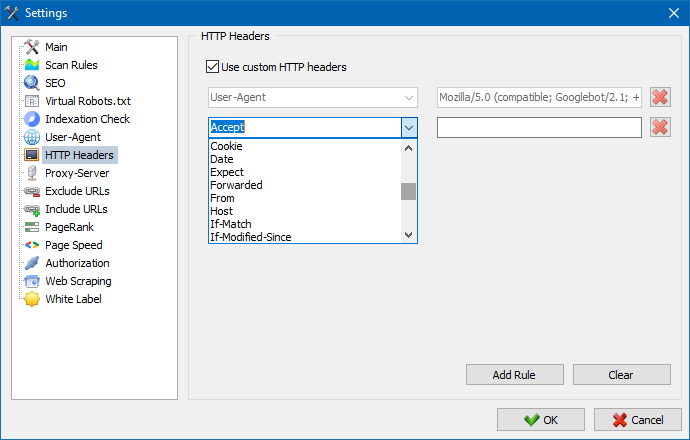
Task: Click the Indexation Check icon
Action: (32, 119)
